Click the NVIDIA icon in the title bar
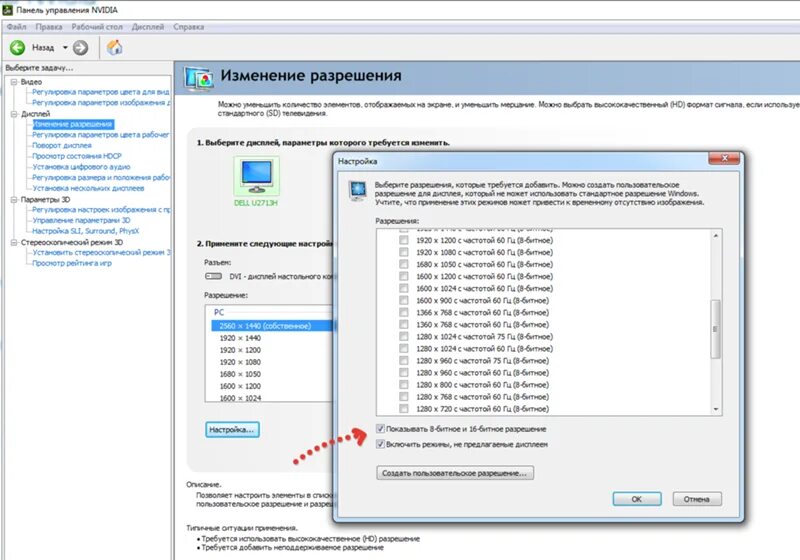This screenshot has width=800, height=560. click(x=7, y=10)
